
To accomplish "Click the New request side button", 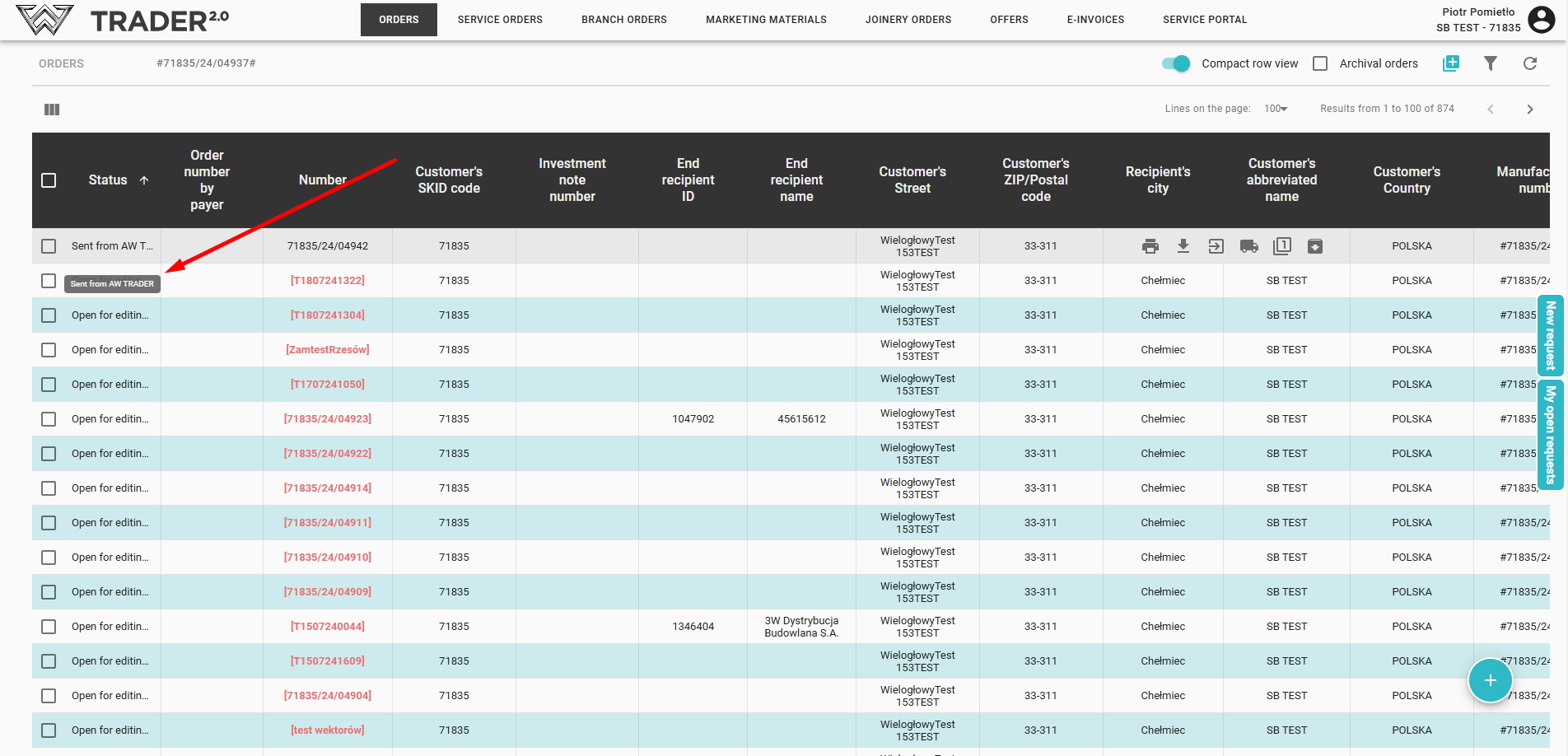I will (1551, 335).
